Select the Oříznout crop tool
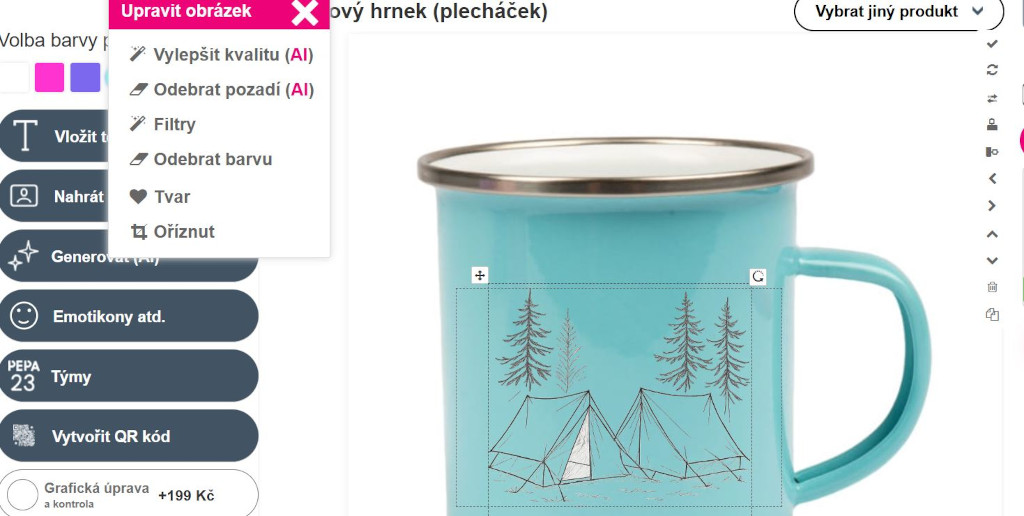Viewport: 1024px width, 516px height. [173, 232]
